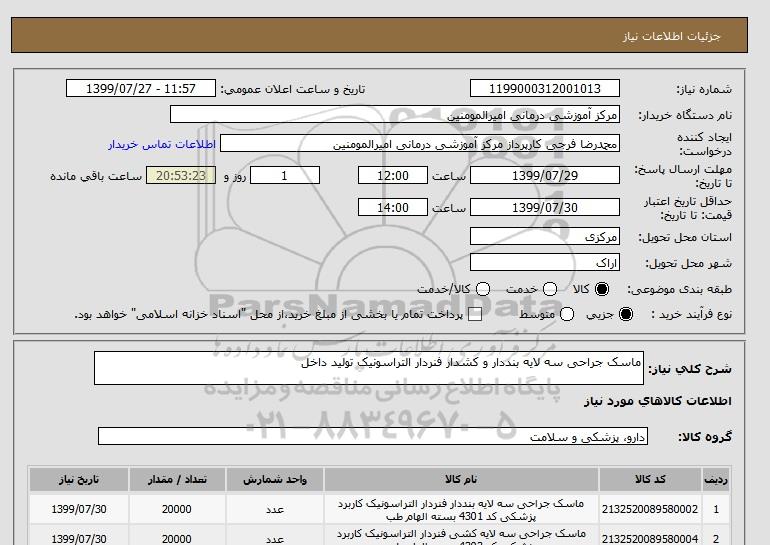Click the need number field 1199000312001013
Screen dimensions: 770x545
(545, 88)
